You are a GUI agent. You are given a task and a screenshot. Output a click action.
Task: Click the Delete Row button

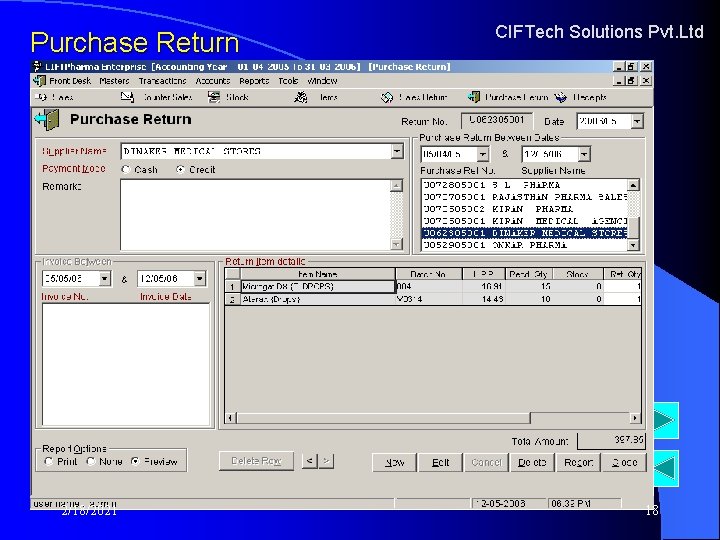point(256,461)
